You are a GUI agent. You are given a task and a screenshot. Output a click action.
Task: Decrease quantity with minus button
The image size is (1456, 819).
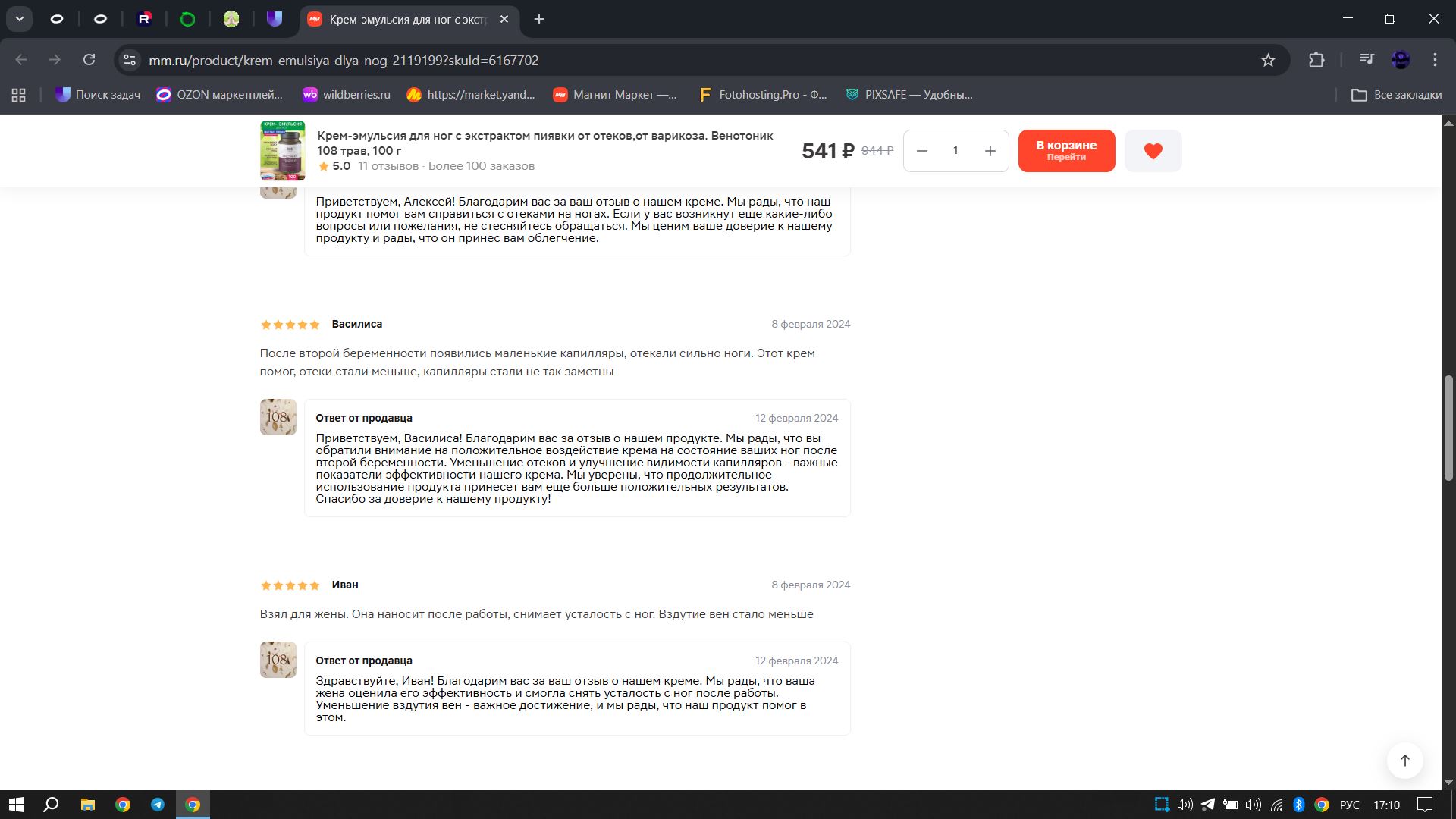(922, 151)
